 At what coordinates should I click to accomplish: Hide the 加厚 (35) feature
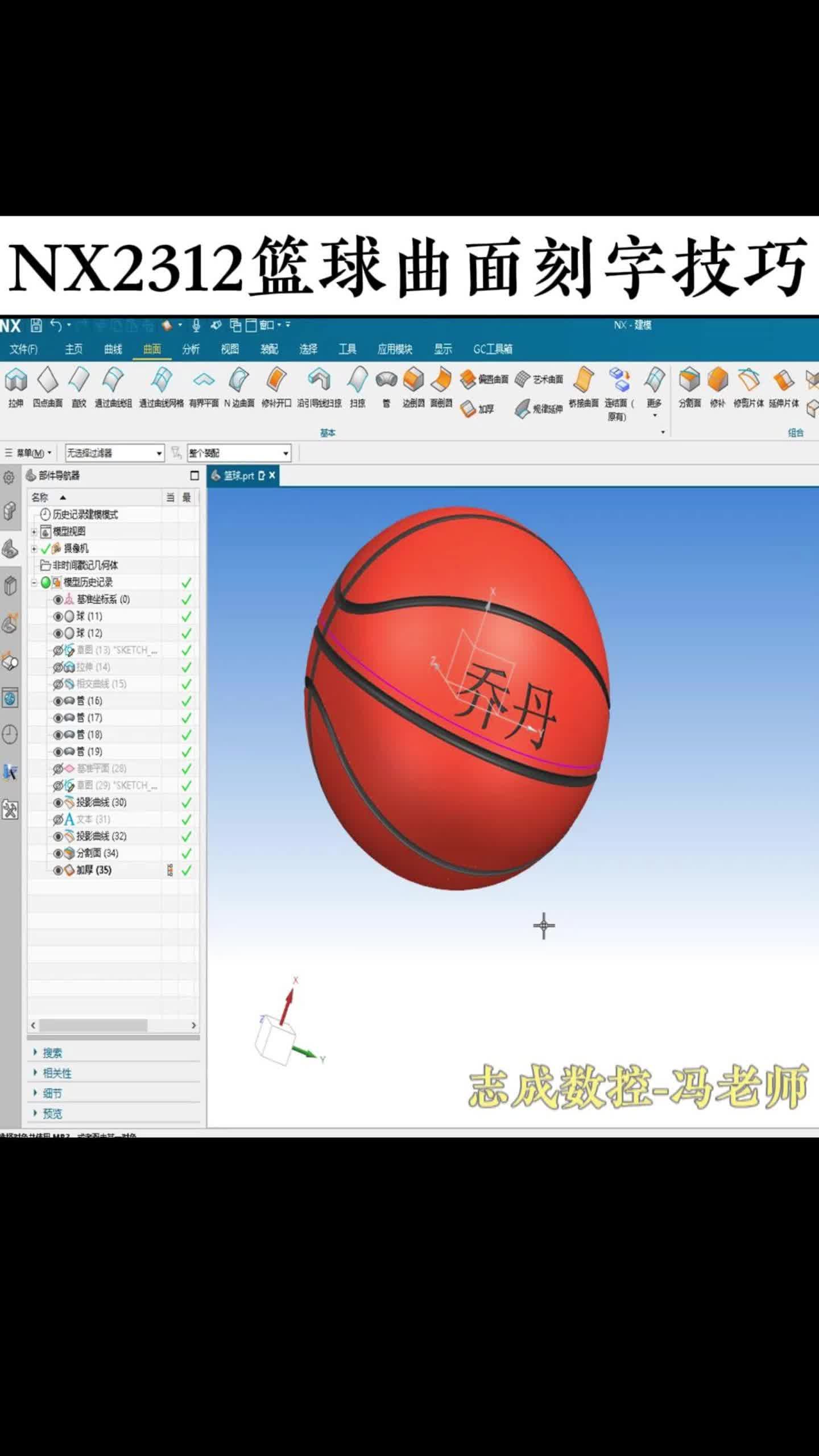[58, 870]
